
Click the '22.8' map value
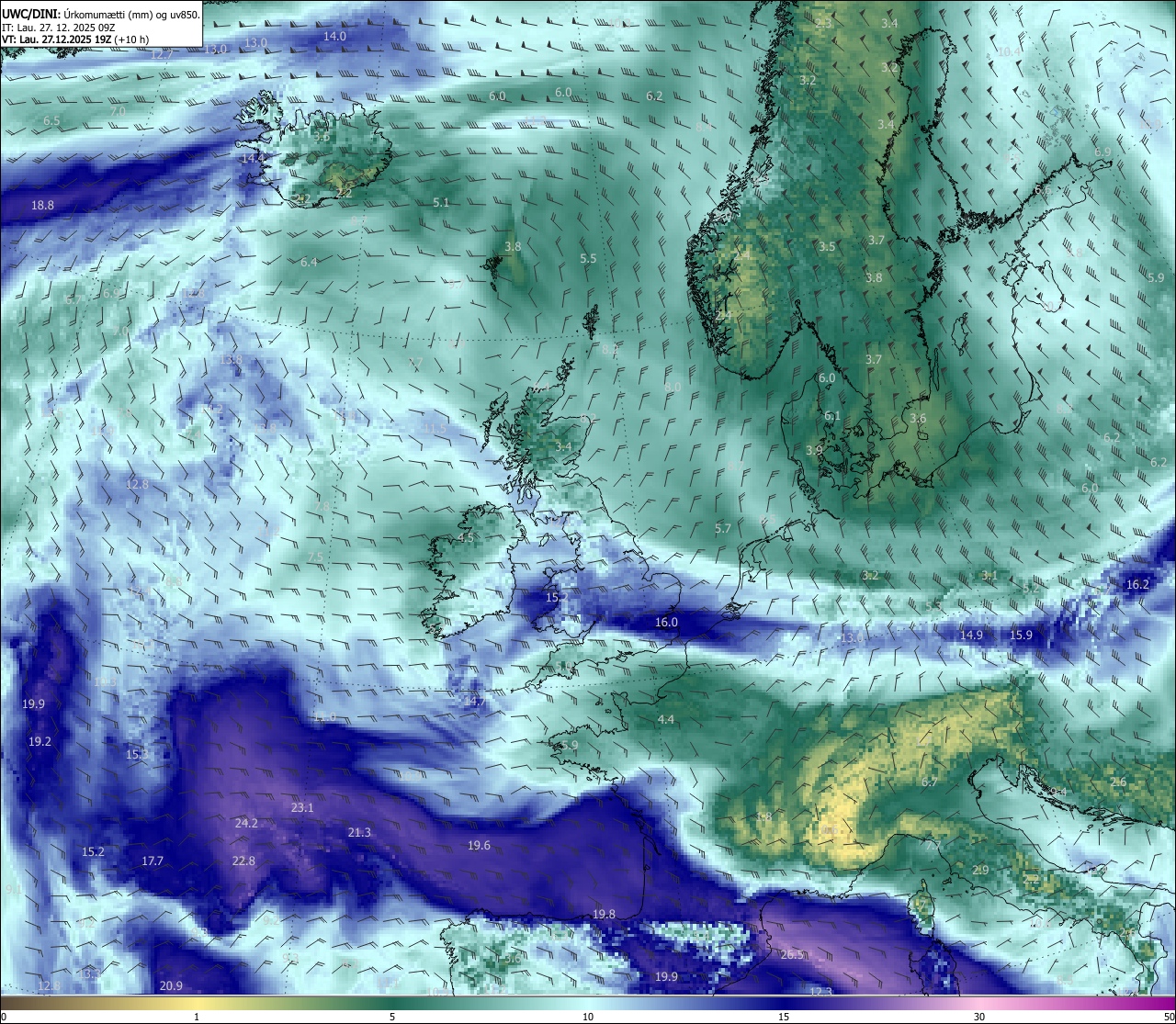(x=243, y=861)
